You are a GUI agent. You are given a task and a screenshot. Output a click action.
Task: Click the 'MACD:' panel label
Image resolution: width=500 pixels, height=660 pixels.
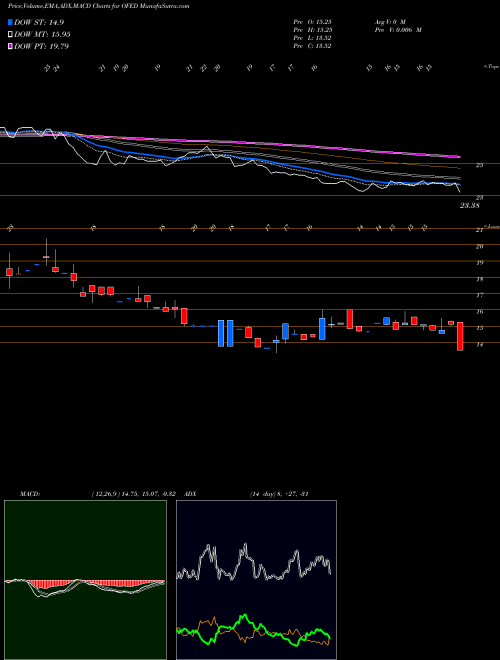coord(29,493)
